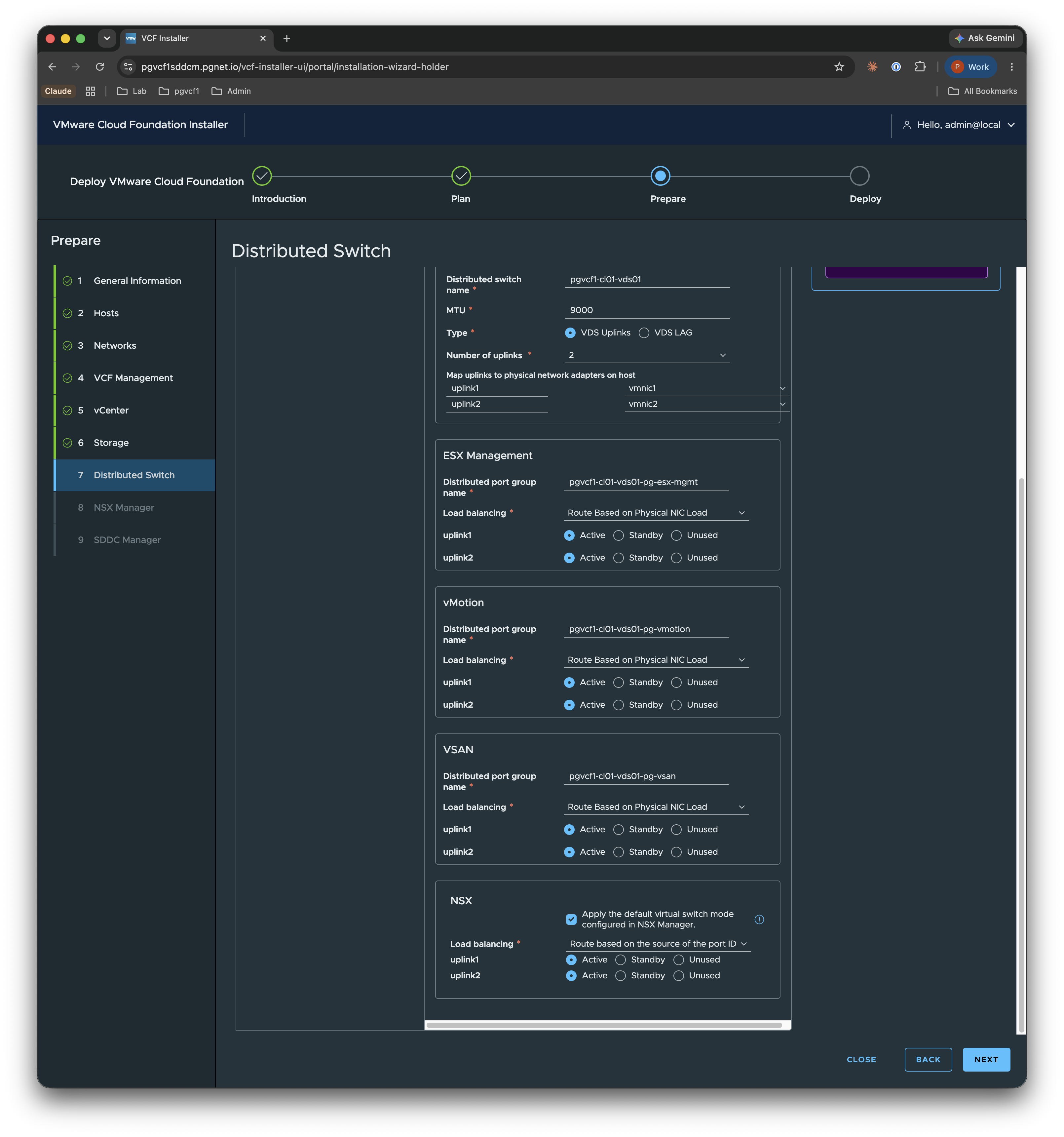
Task: View site information icon in address bar
Action: (x=129, y=67)
